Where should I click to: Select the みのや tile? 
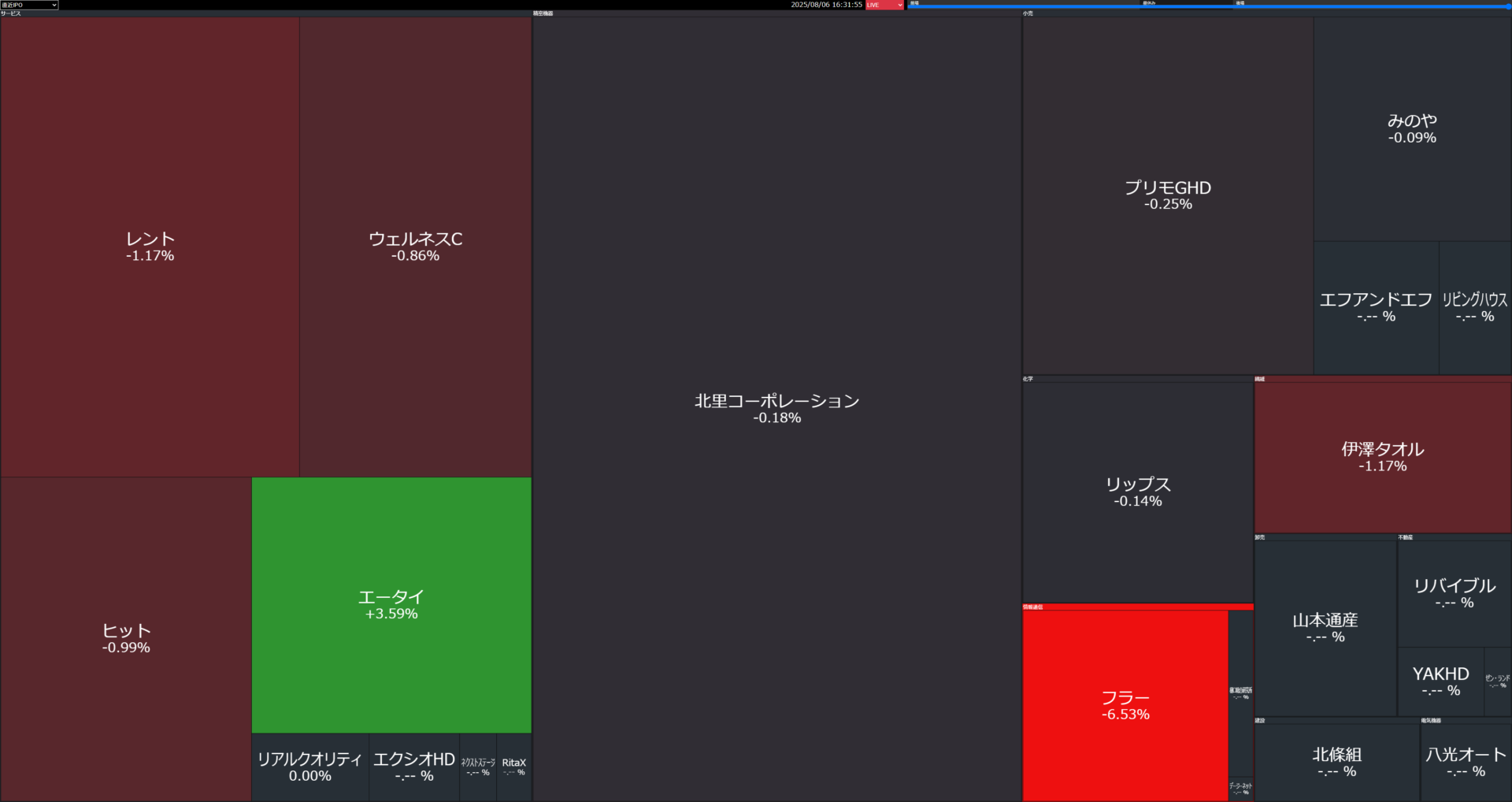point(1413,129)
